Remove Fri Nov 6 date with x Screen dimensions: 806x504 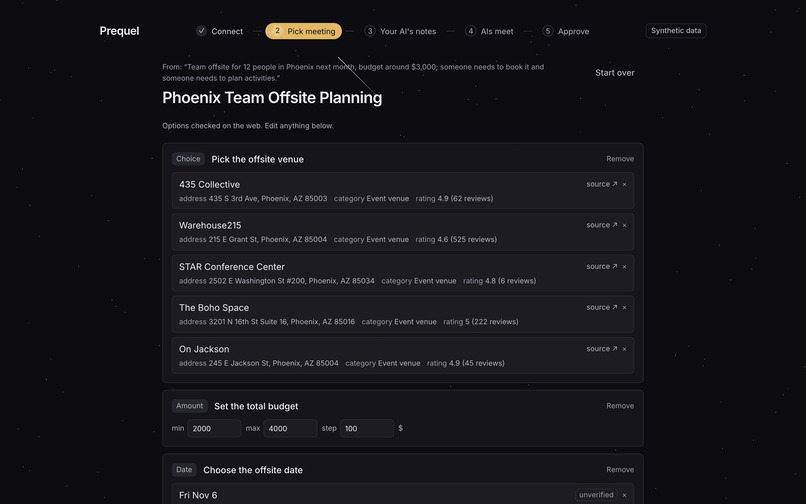[x=625, y=495]
